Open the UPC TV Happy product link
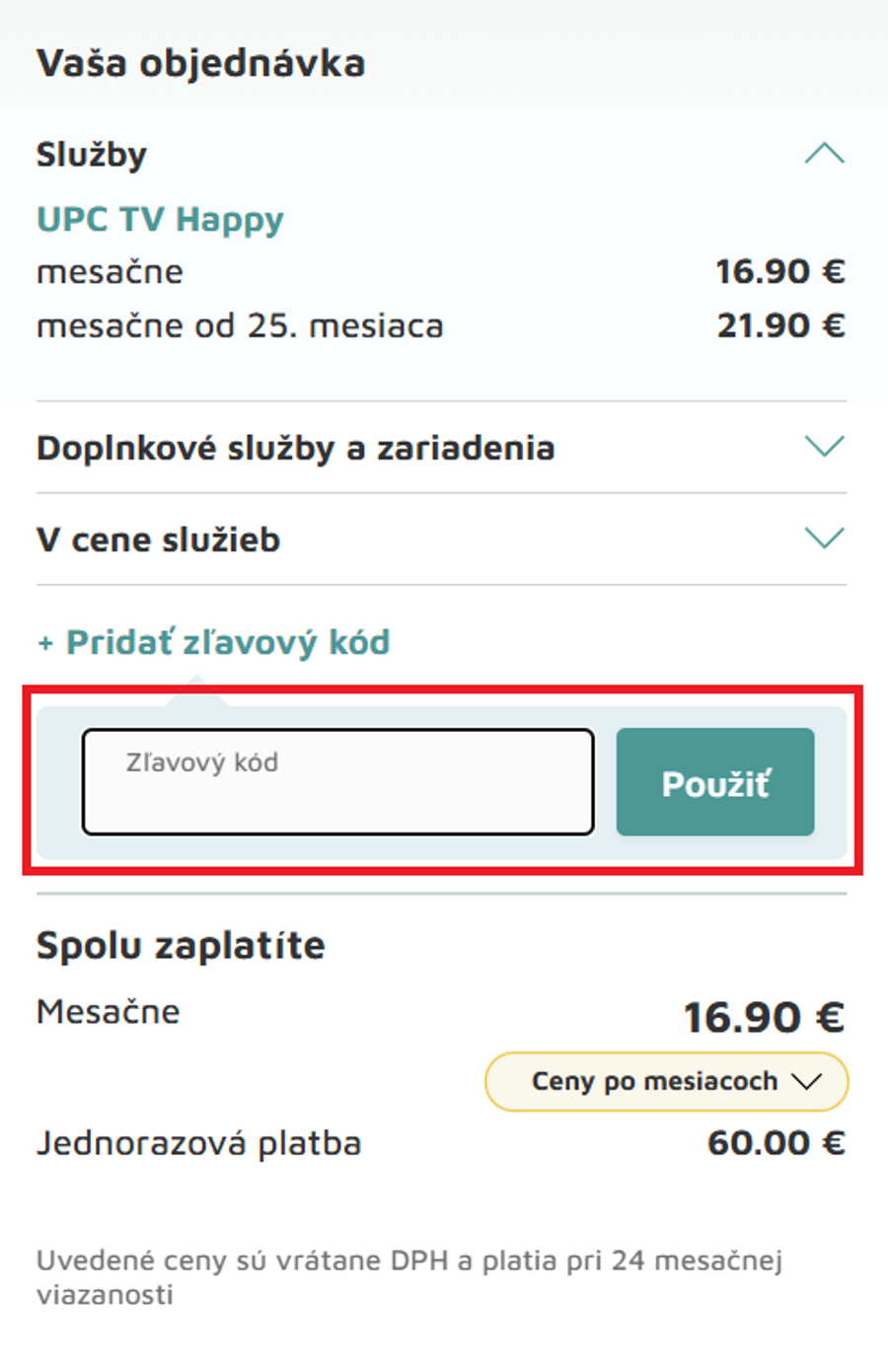888x1372 pixels. click(160, 219)
